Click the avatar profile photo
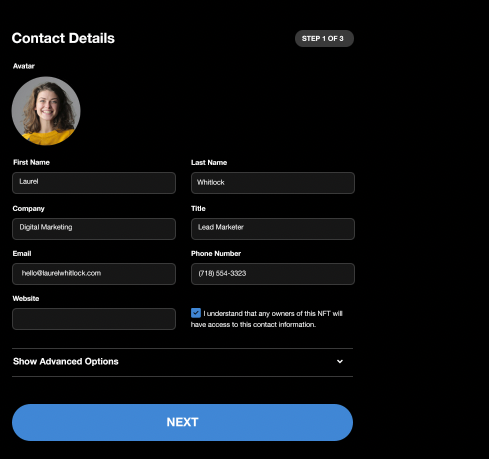The width and height of the screenshot is (489, 459). (x=46, y=111)
